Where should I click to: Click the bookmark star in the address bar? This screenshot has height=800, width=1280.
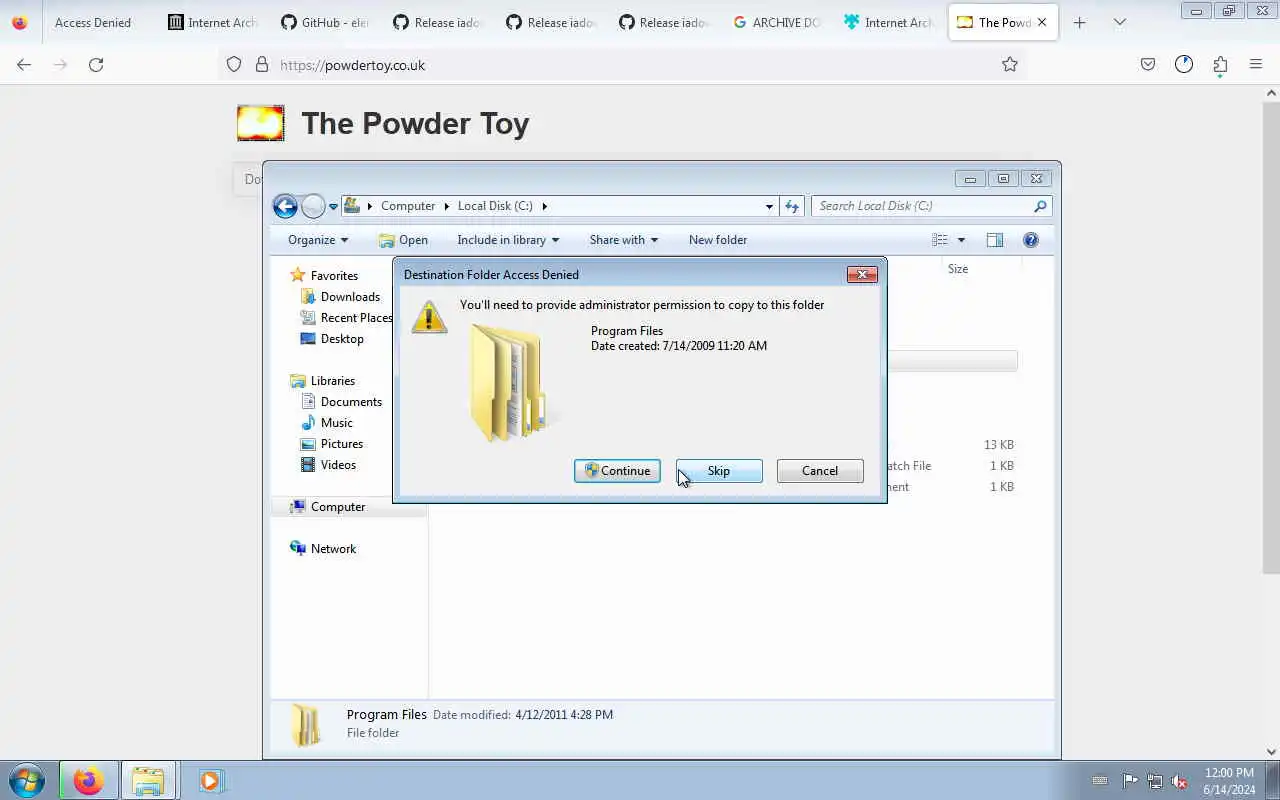click(x=1010, y=64)
